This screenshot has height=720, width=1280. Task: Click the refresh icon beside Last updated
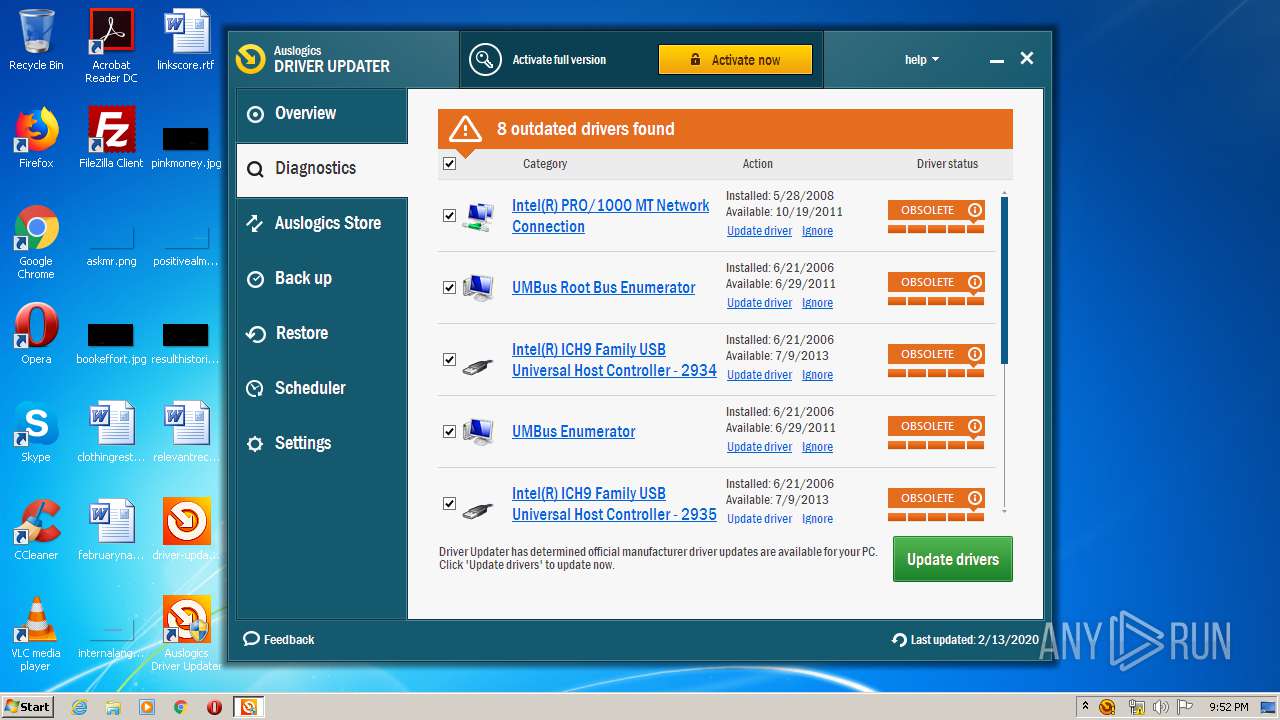899,640
